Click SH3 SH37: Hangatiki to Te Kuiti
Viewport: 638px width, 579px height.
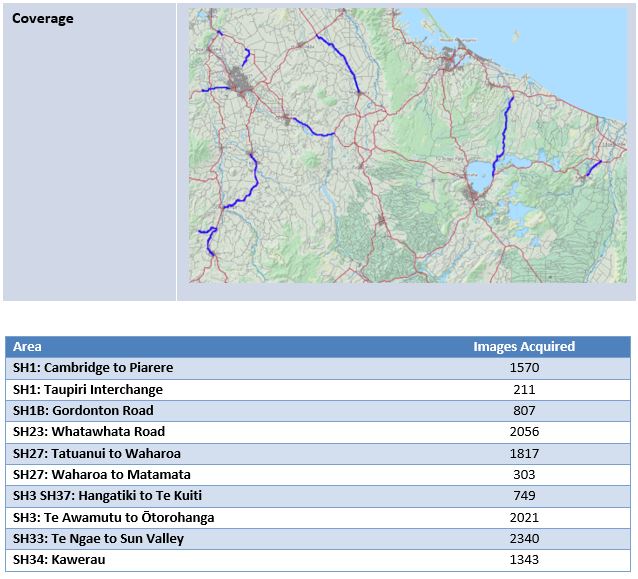tap(113, 496)
